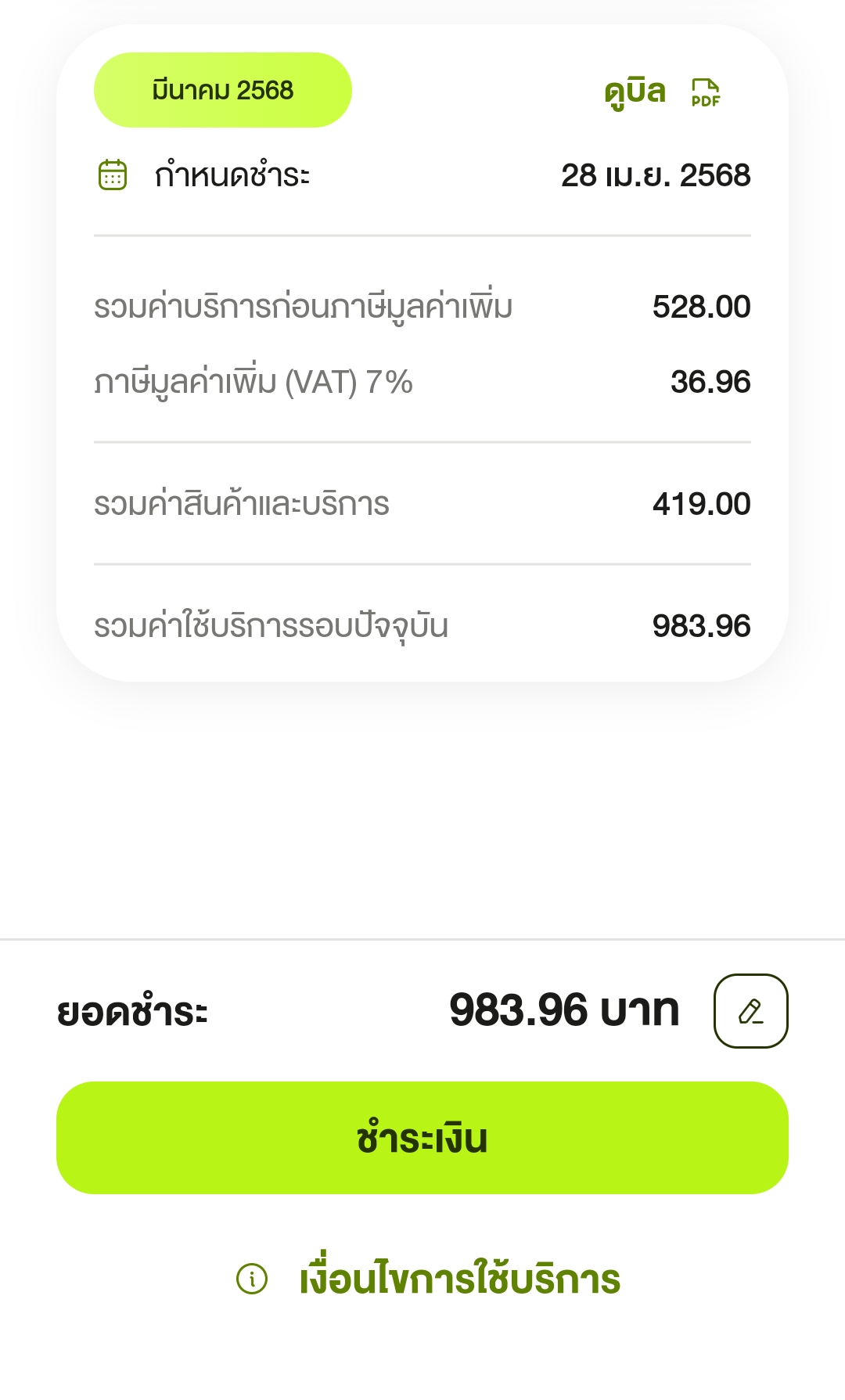Image resolution: width=845 pixels, height=1400 pixels.
Task: Tap the 419.00 goods and services amount
Action: pyautogui.click(x=701, y=504)
